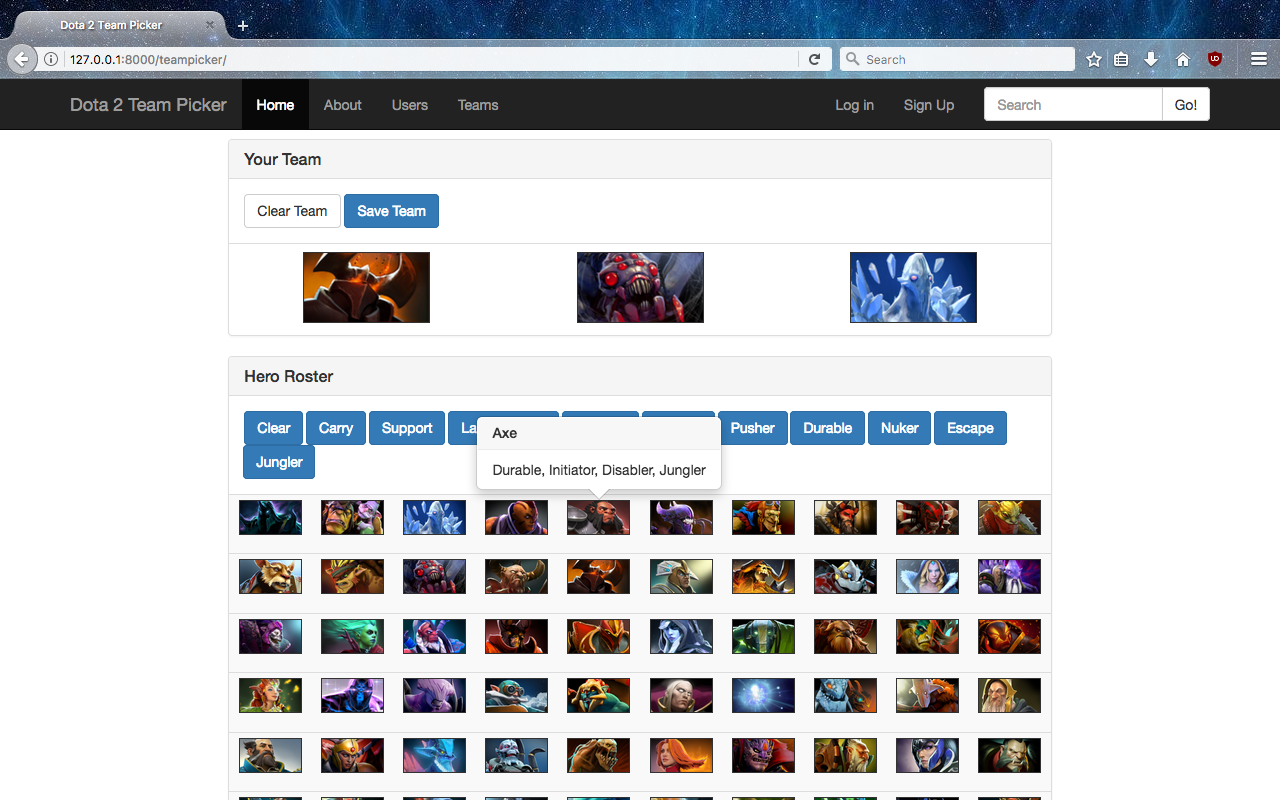Select Chen from the roster
This screenshot has width=1280, height=800.
681,577
